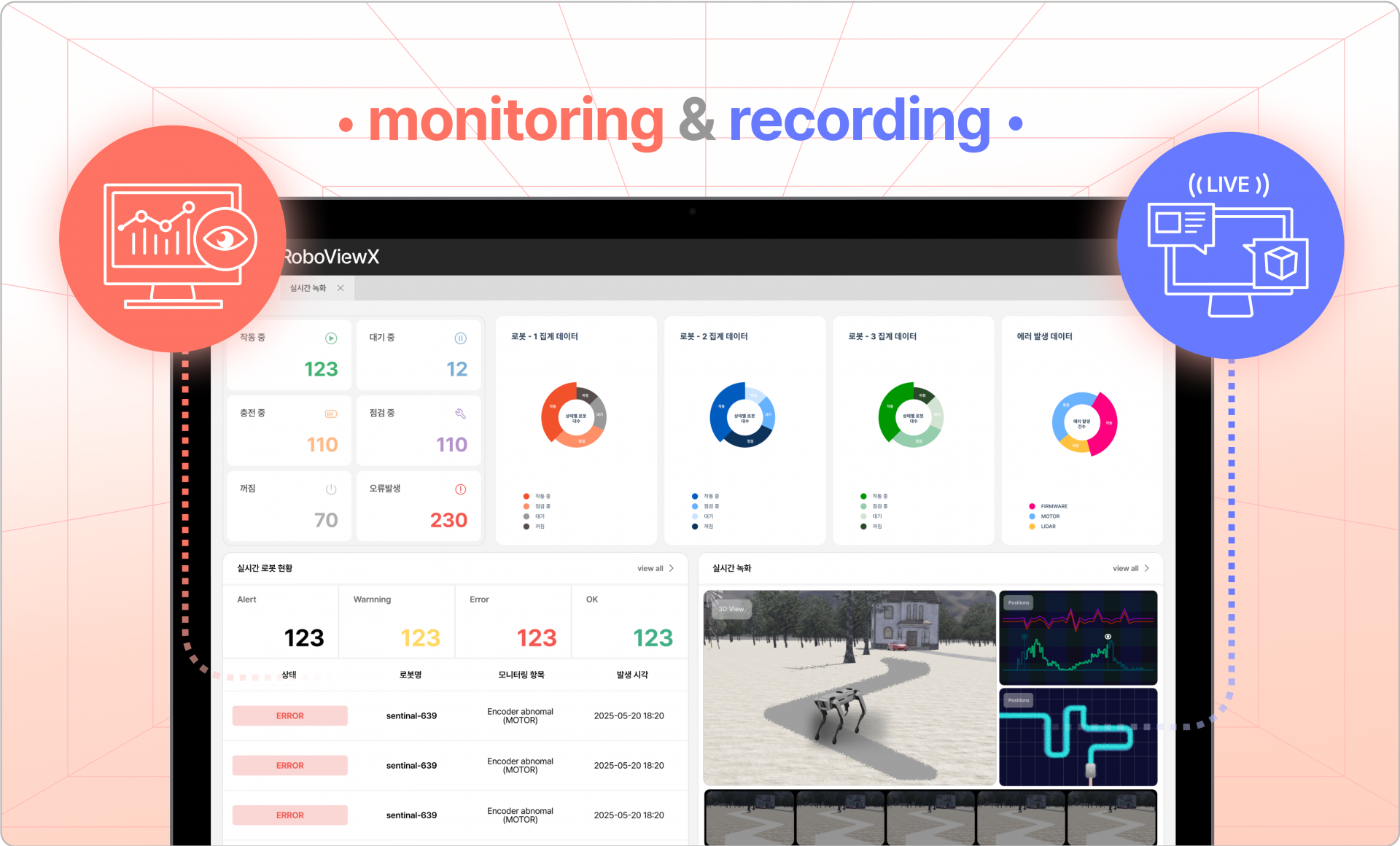1400x846 pixels.
Task: Click the pause icon in 대기 중 card
Action: click(x=460, y=338)
